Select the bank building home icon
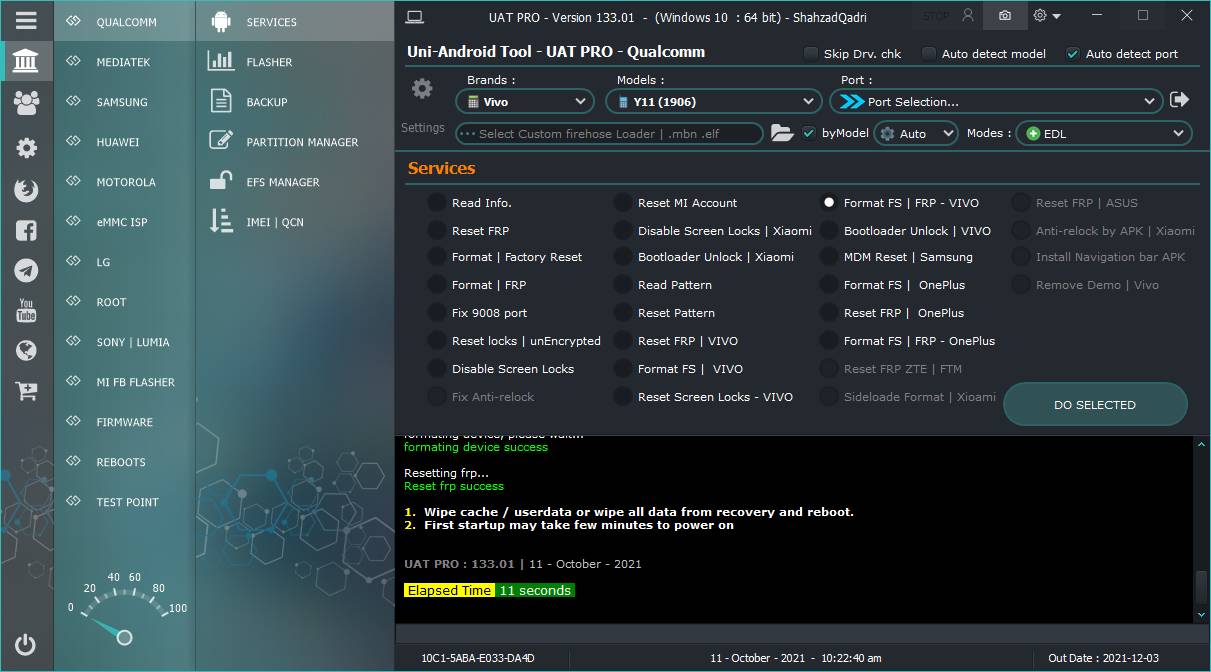 coord(26,62)
